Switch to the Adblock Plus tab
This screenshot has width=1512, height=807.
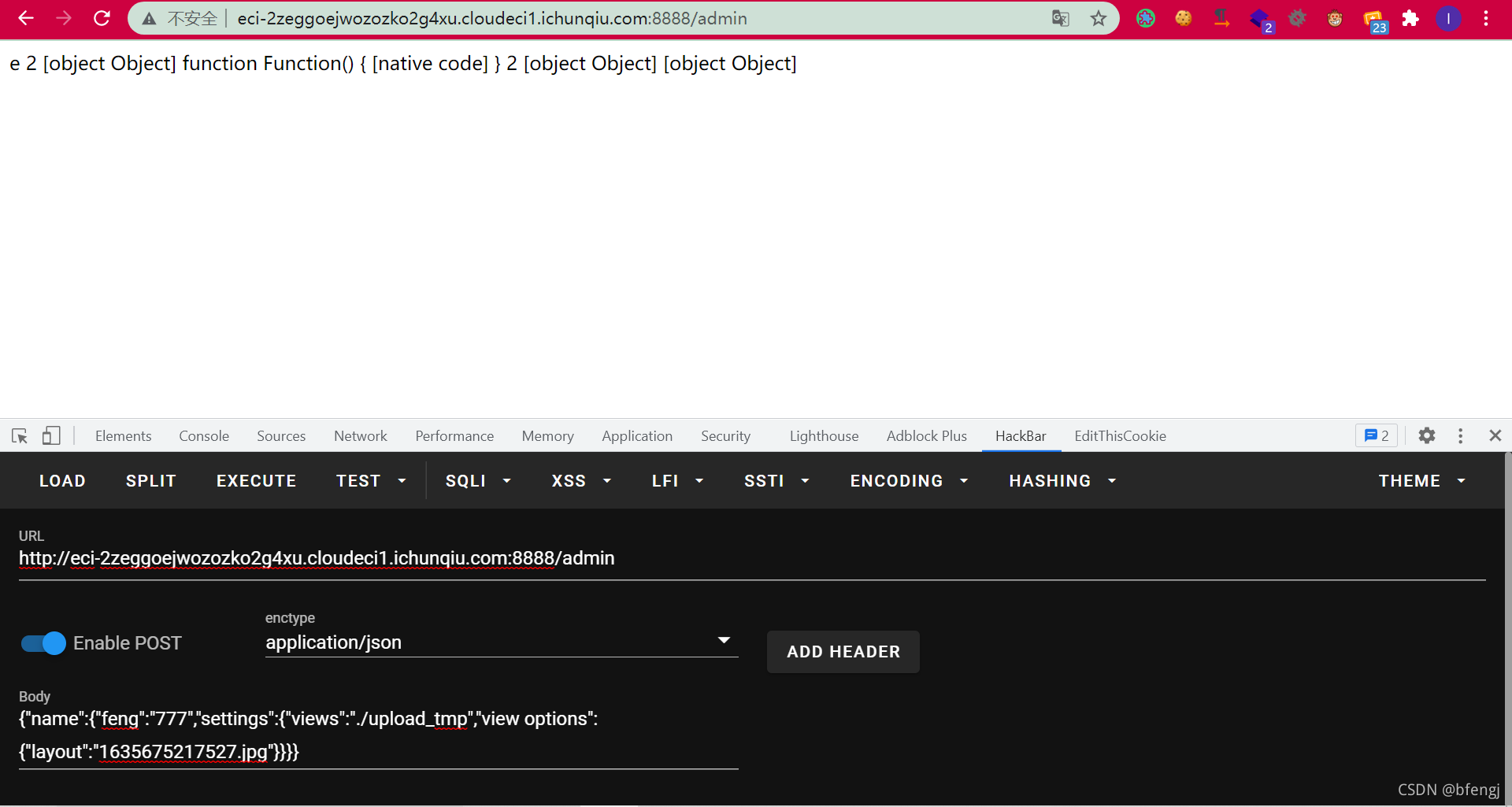pyautogui.click(x=926, y=435)
